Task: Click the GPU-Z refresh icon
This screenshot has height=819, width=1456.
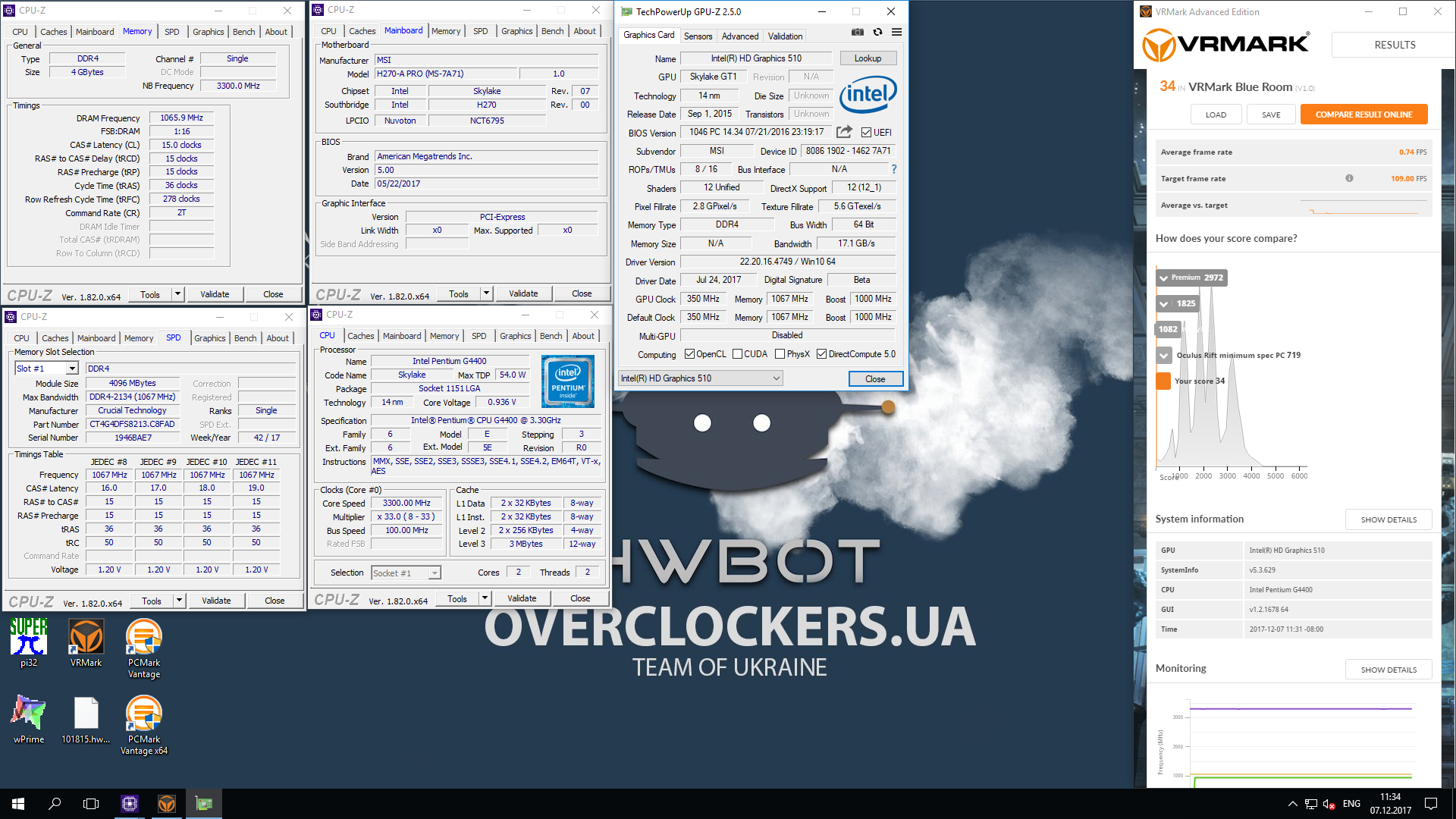Action: (877, 33)
